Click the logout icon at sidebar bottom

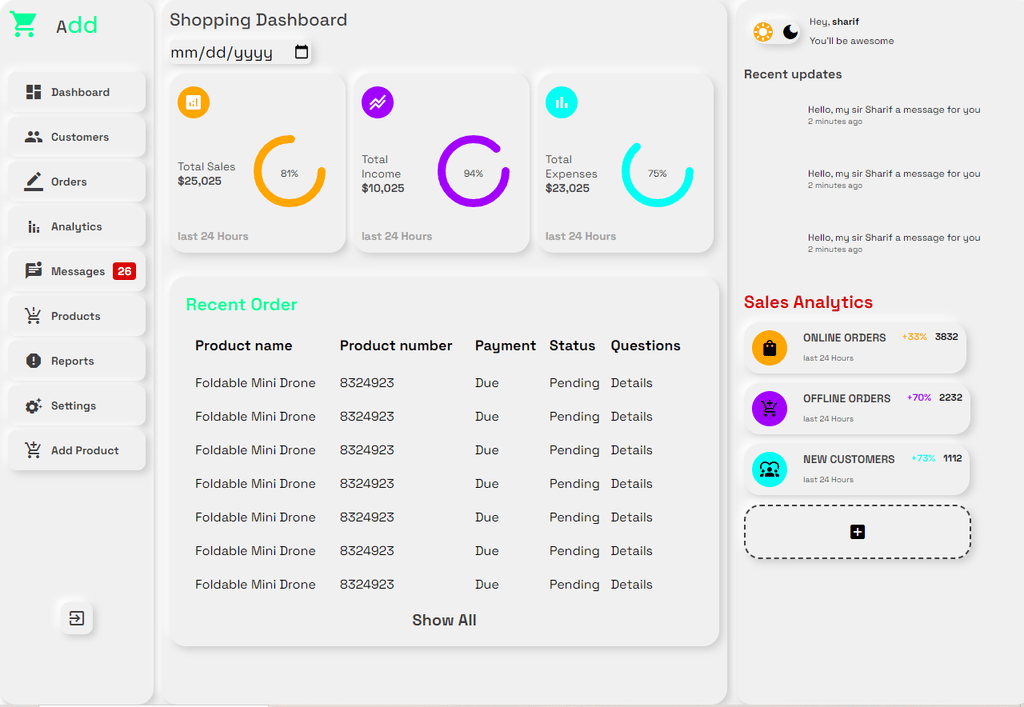coord(76,618)
